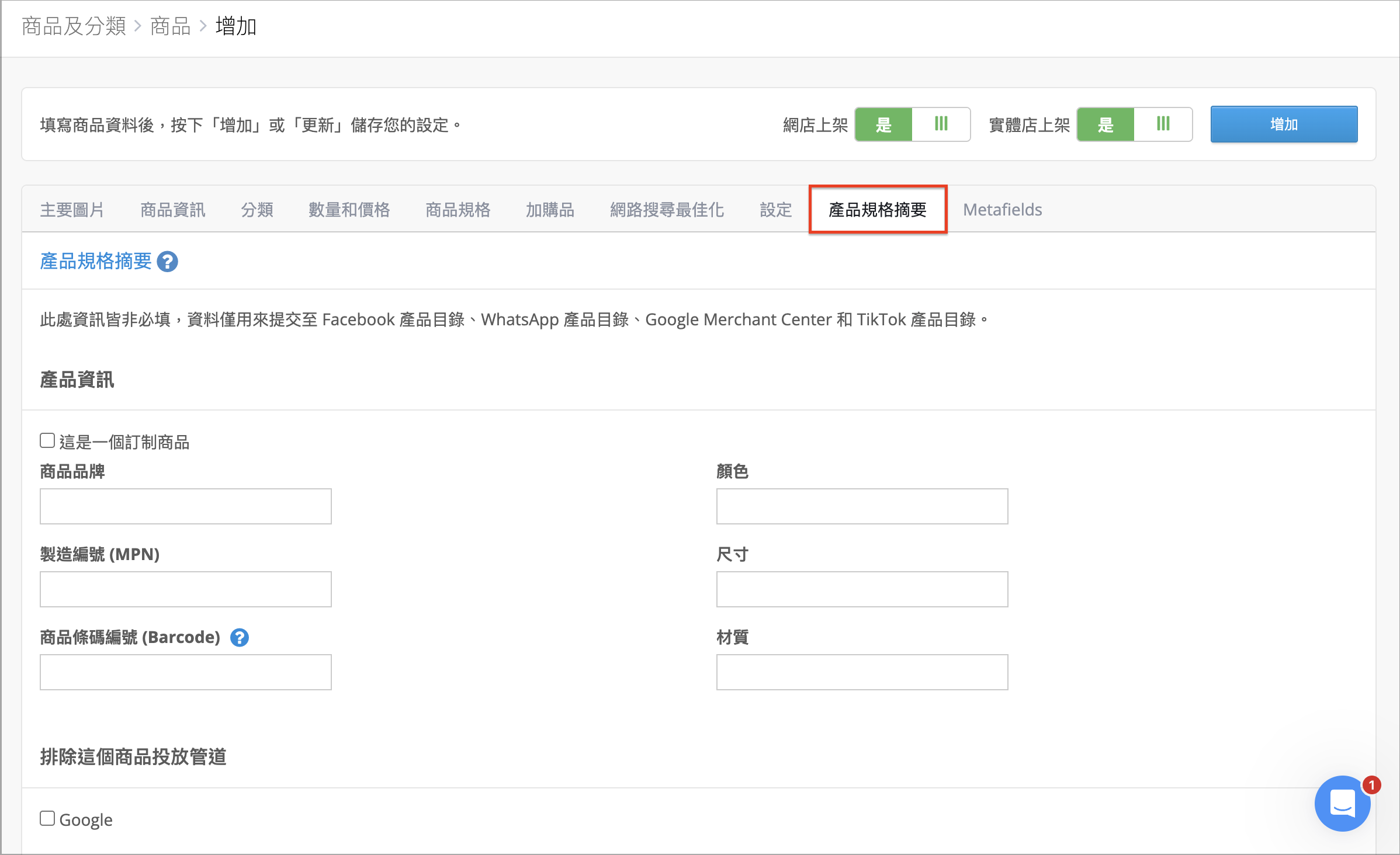Switch to 設定 tab
The height and width of the screenshot is (855, 1400).
(776, 210)
